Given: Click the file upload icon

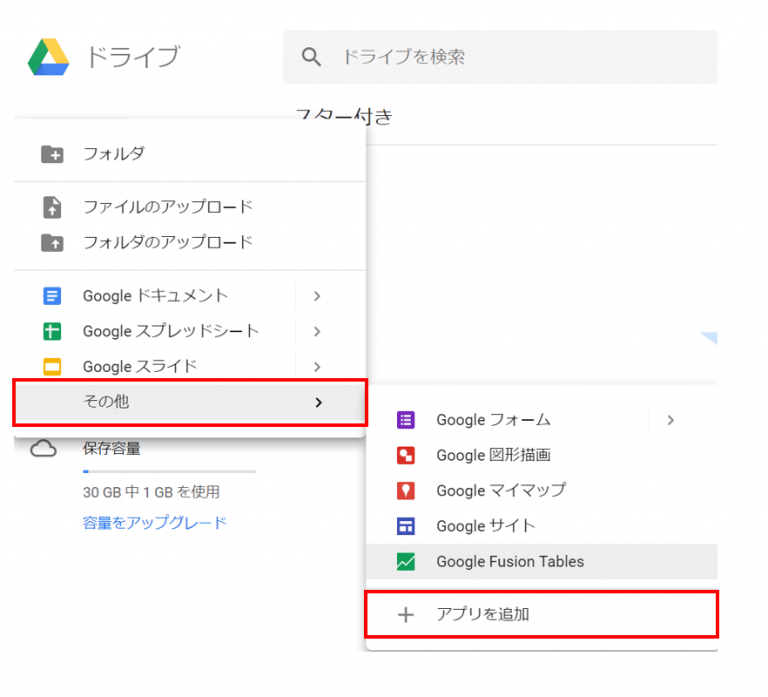Looking at the screenshot, I should (52, 207).
